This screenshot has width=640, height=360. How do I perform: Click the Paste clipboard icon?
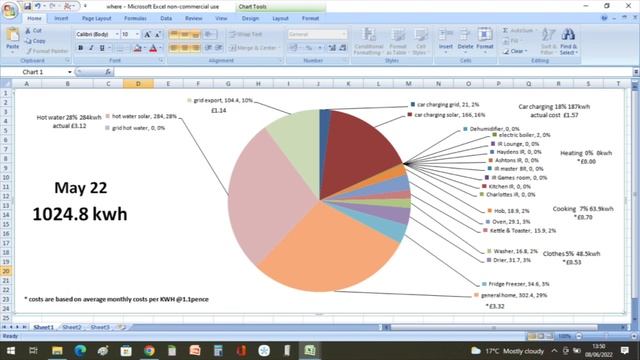(13, 35)
